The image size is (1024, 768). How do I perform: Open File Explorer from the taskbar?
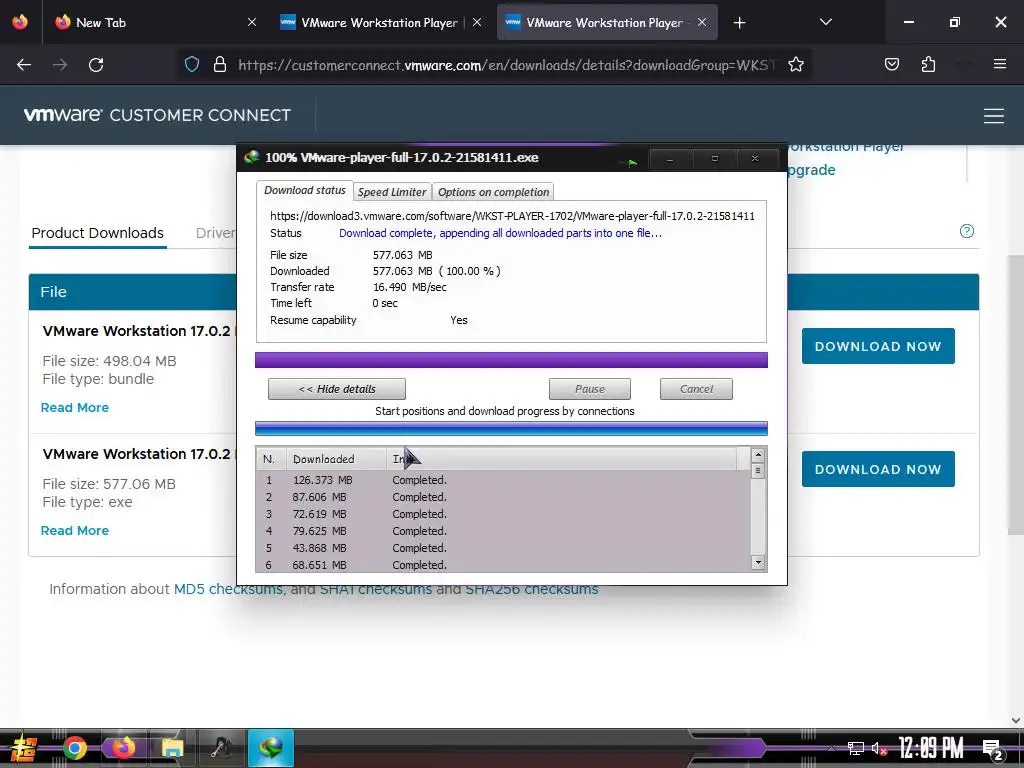pyautogui.click(x=172, y=748)
